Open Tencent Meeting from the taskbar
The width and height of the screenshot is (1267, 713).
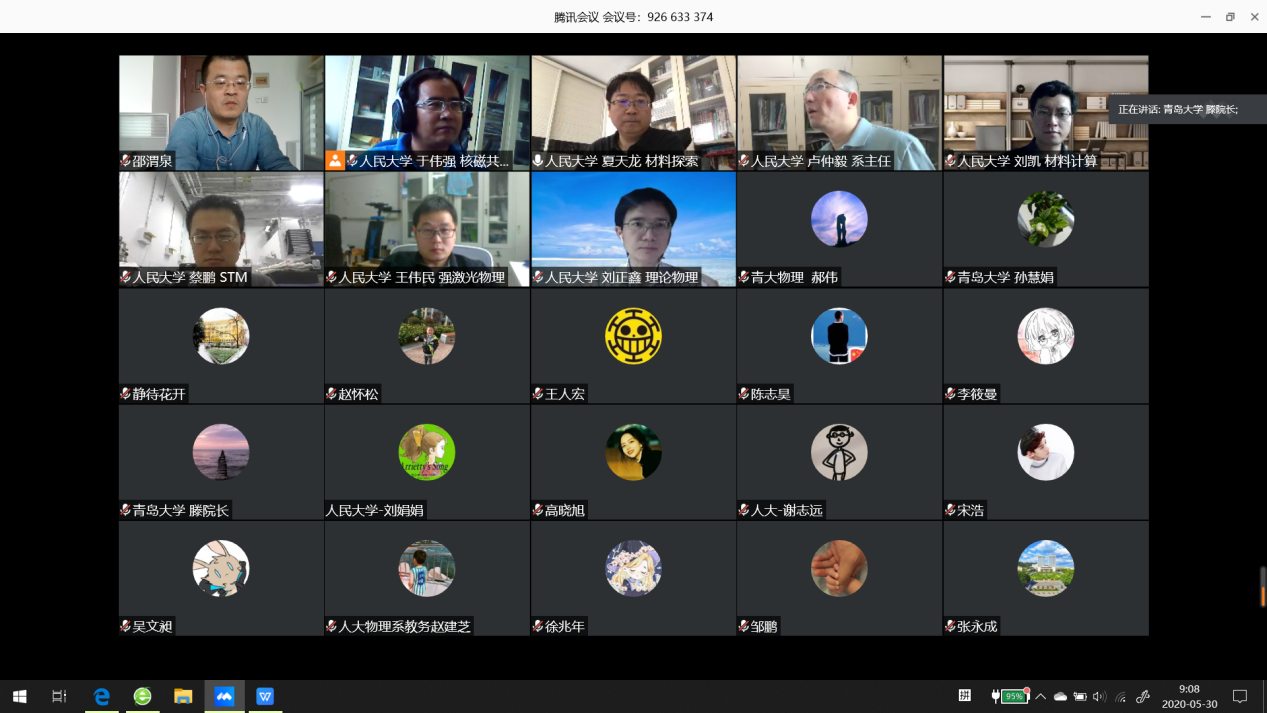click(224, 696)
